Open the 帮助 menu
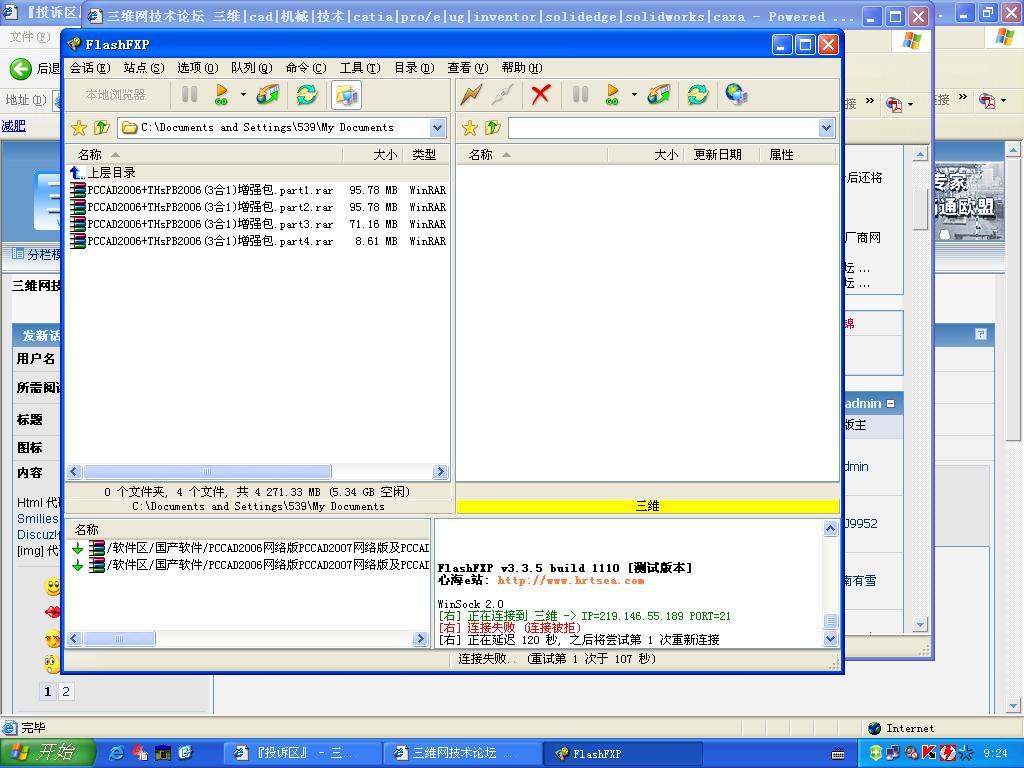Image resolution: width=1024 pixels, height=768 pixels. [x=522, y=68]
